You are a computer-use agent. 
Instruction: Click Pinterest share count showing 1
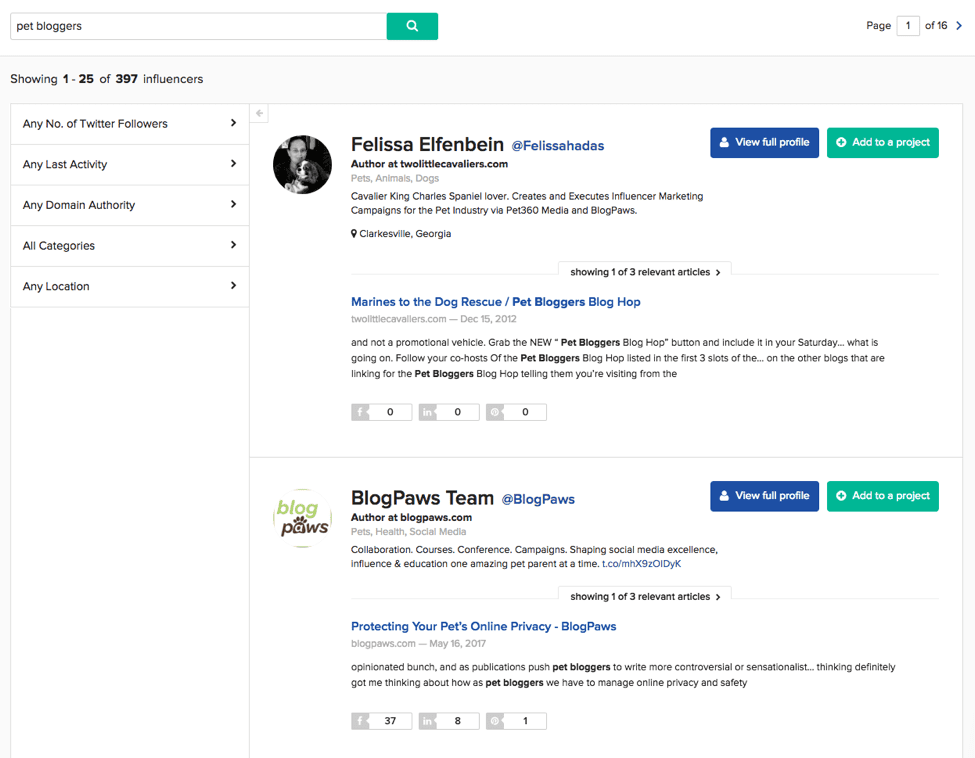click(x=516, y=721)
